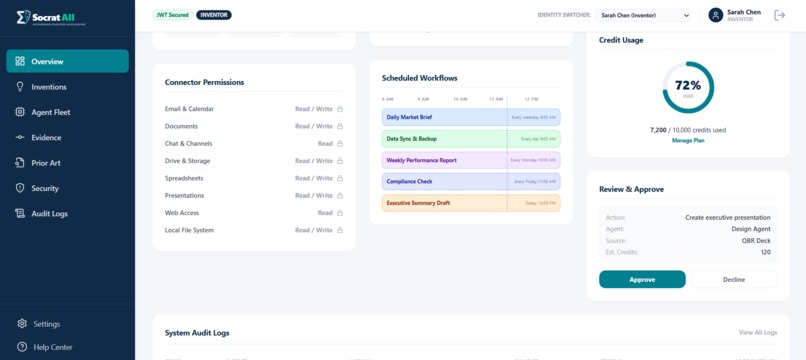Image resolution: width=806 pixels, height=360 pixels.
Task: Click Est. Credits value 120
Action: click(766, 252)
